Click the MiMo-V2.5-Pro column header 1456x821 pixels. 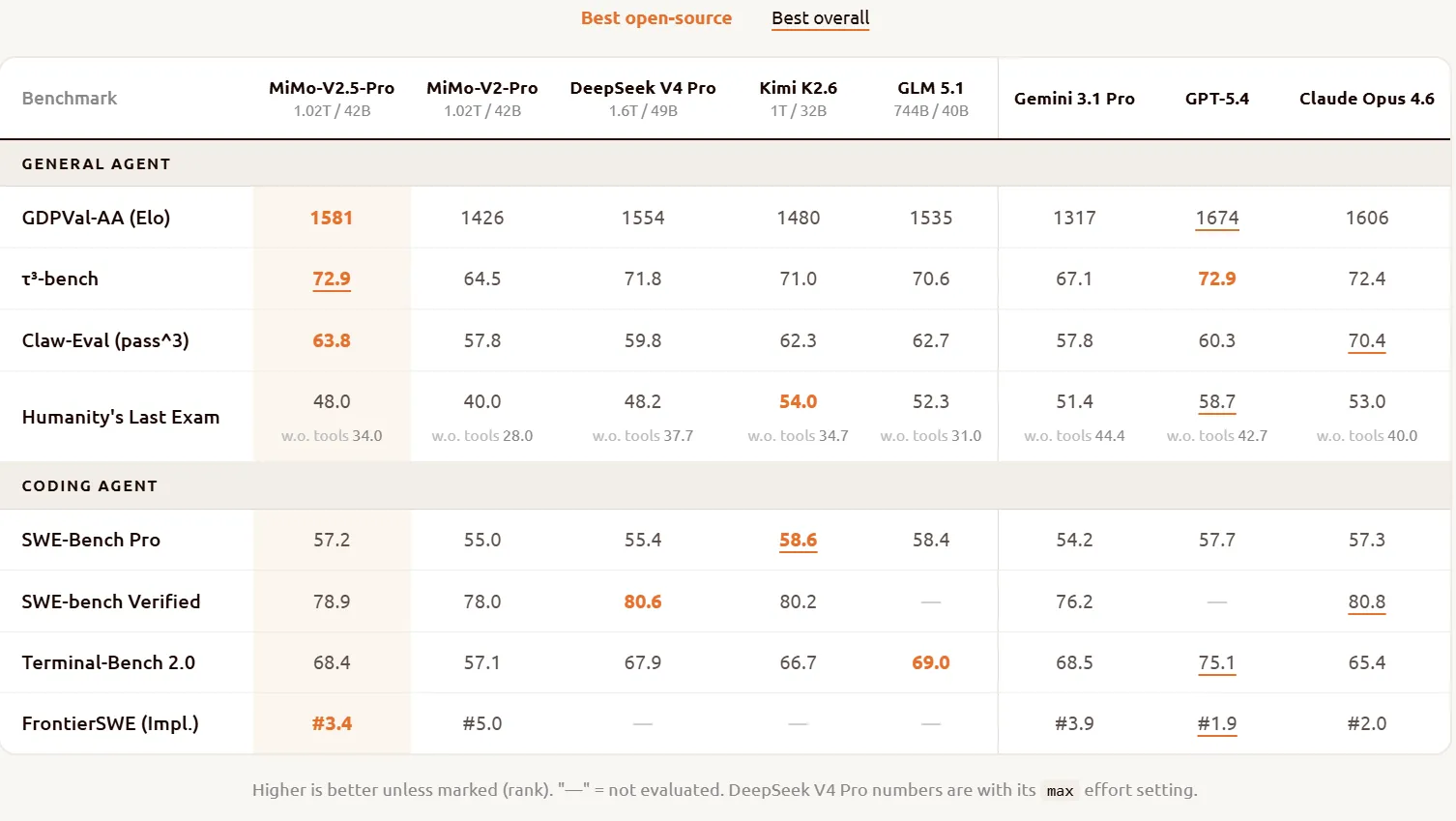(x=332, y=98)
